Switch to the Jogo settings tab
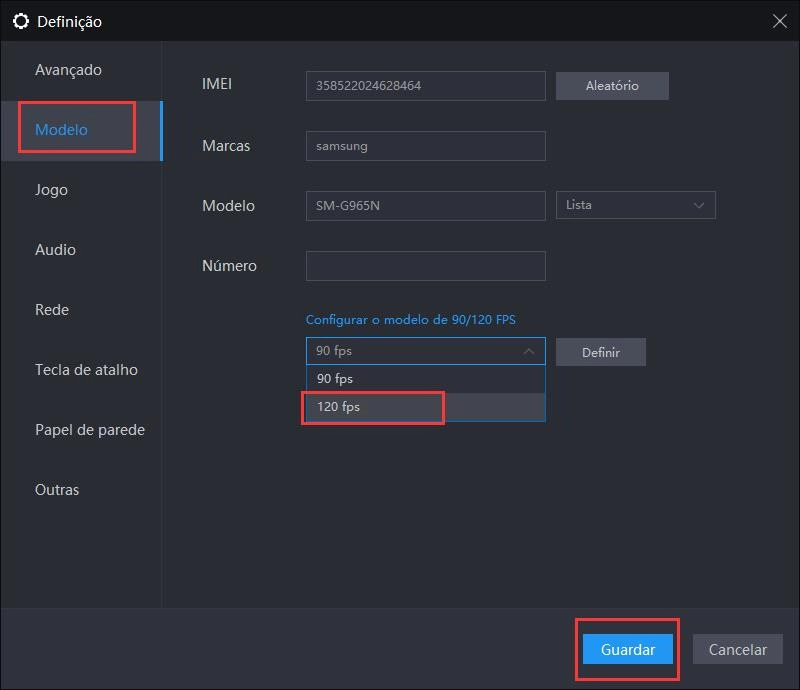Screen dimensions: 800x690 tap(51, 190)
